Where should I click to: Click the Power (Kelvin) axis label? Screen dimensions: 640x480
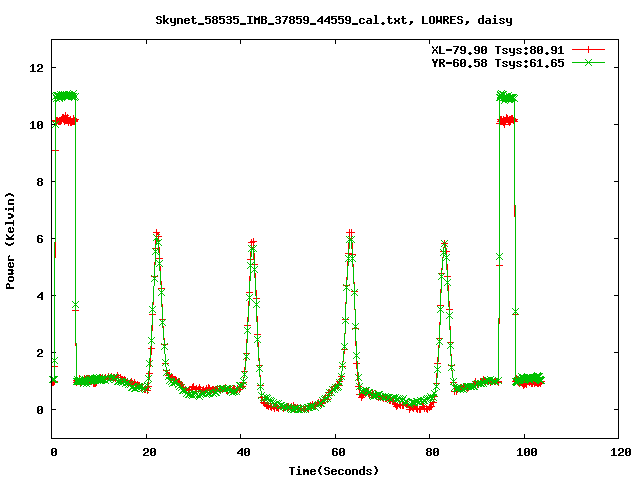pos(10,240)
